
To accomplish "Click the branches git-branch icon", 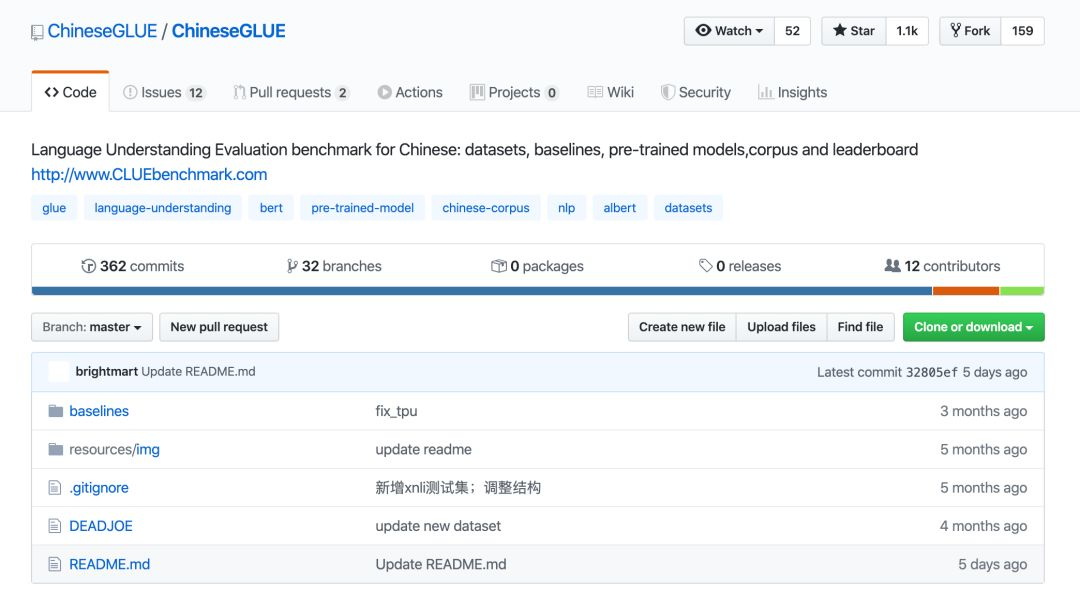I will tap(292, 266).
